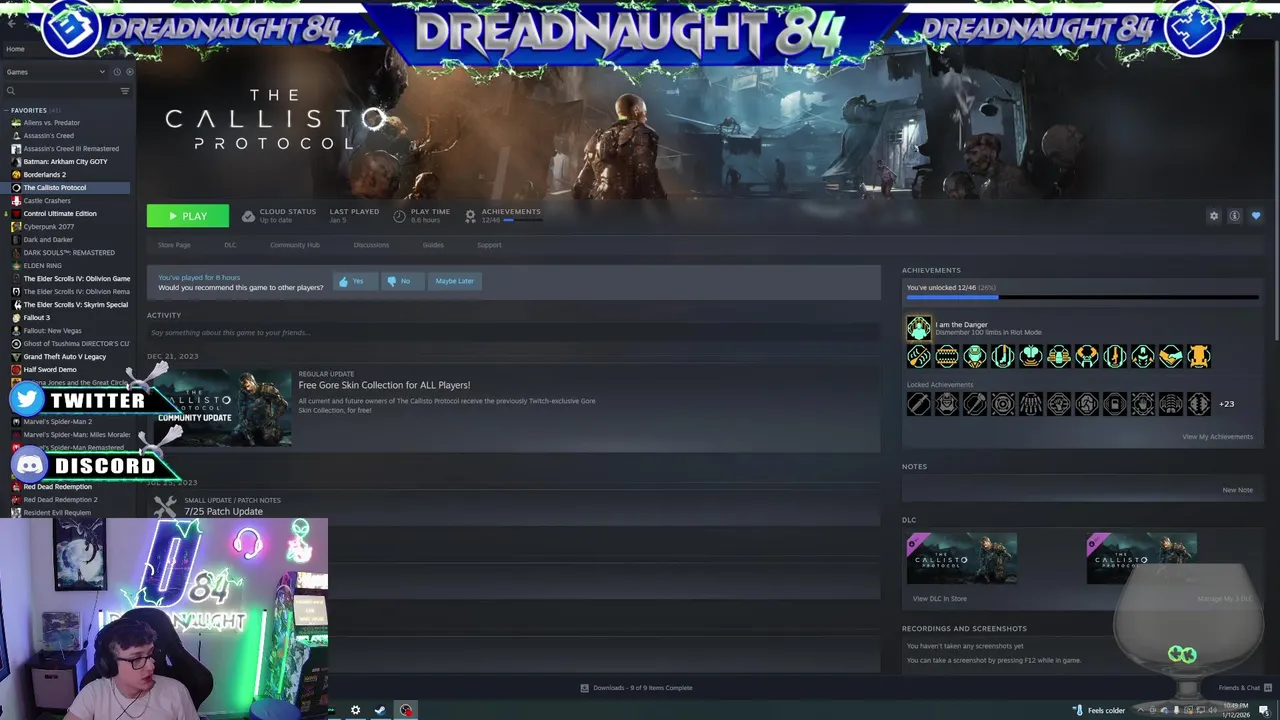Click View DLC In Store link
1280x720 pixels.
coord(940,599)
